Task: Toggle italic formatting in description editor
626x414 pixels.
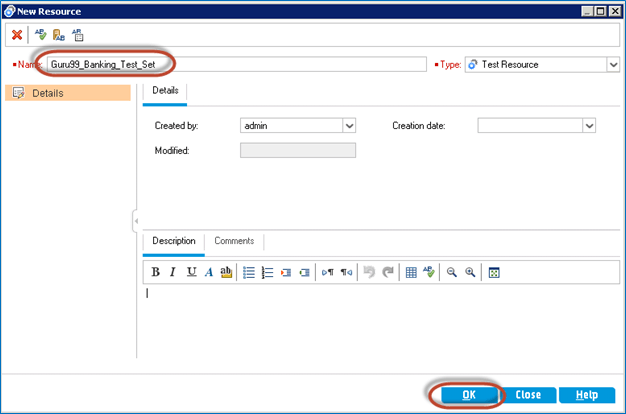Action: coord(173,272)
